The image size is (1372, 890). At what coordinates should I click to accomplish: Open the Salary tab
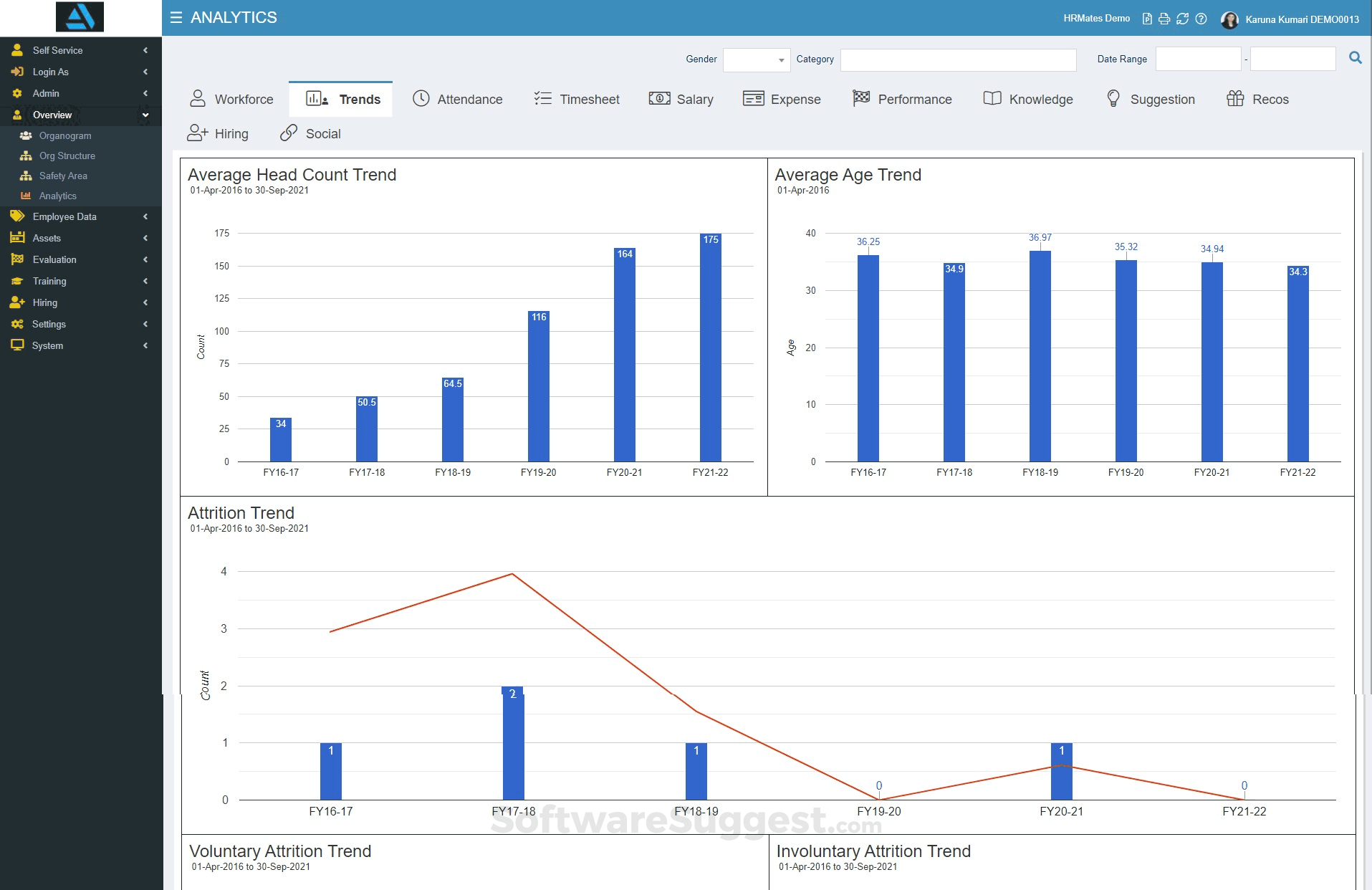pos(681,99)
